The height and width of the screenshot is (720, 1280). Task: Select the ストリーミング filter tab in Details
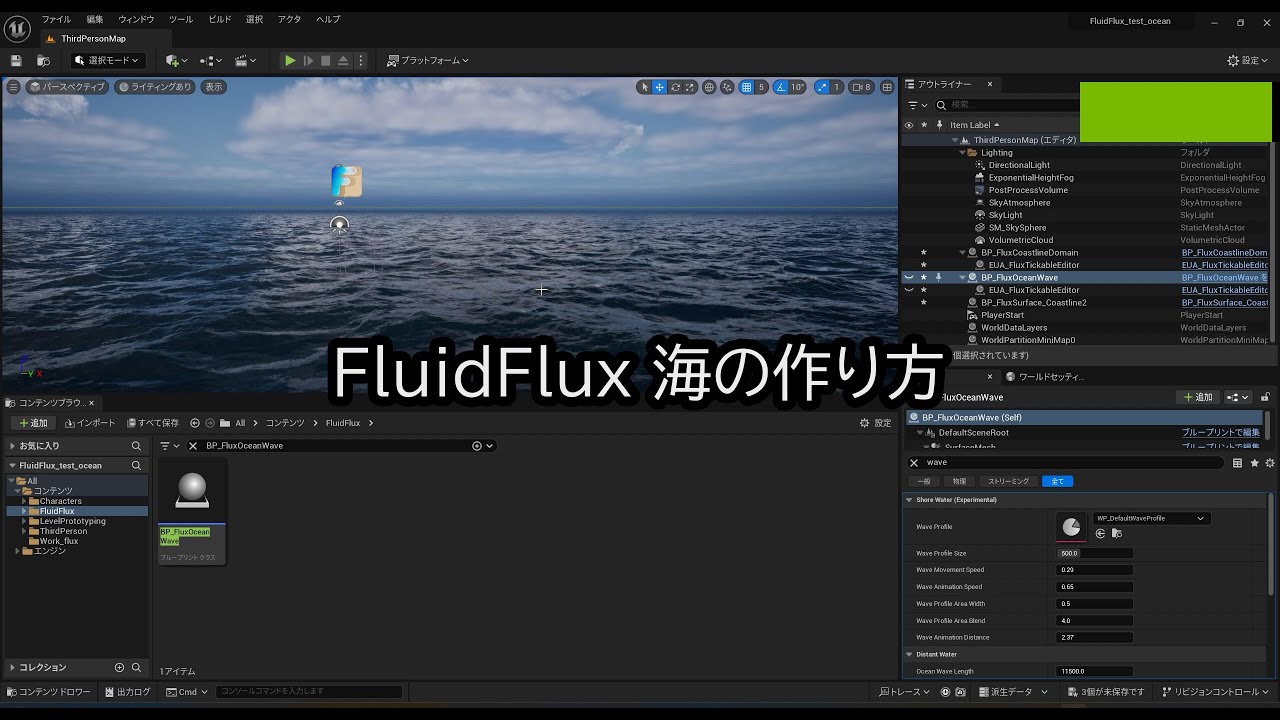point(1008,481)
